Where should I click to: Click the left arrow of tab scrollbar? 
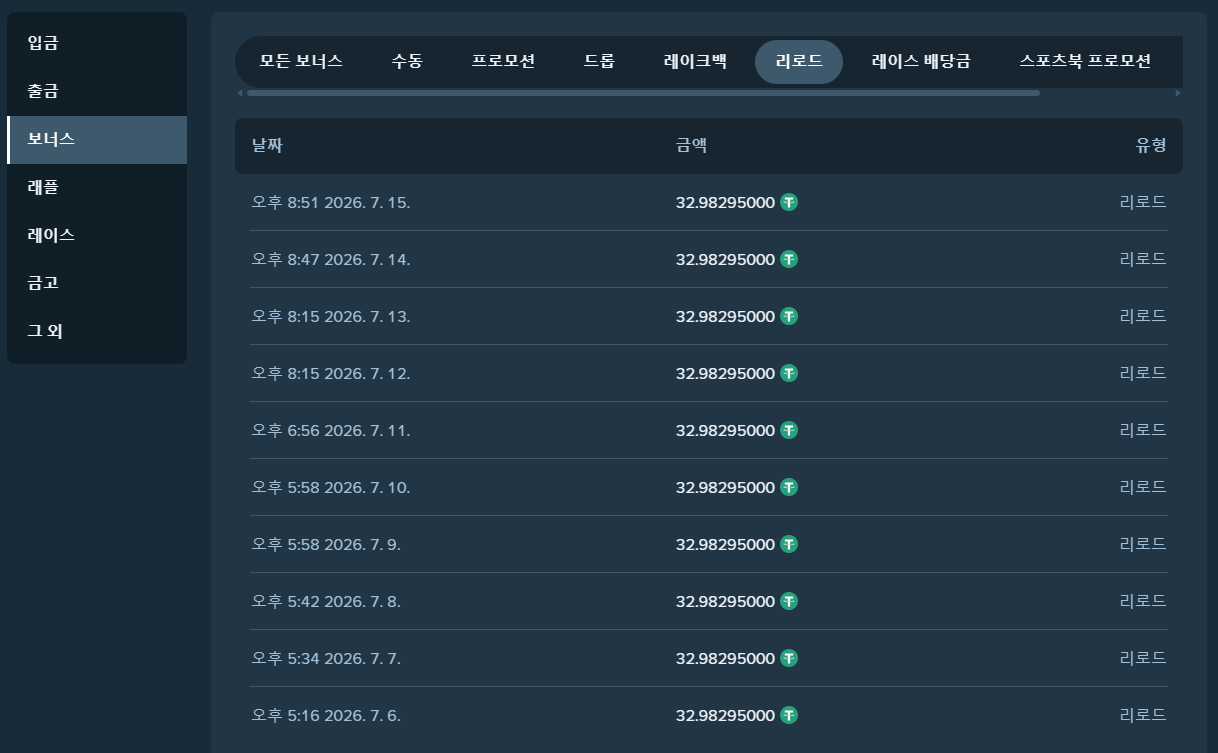point(240,93)
